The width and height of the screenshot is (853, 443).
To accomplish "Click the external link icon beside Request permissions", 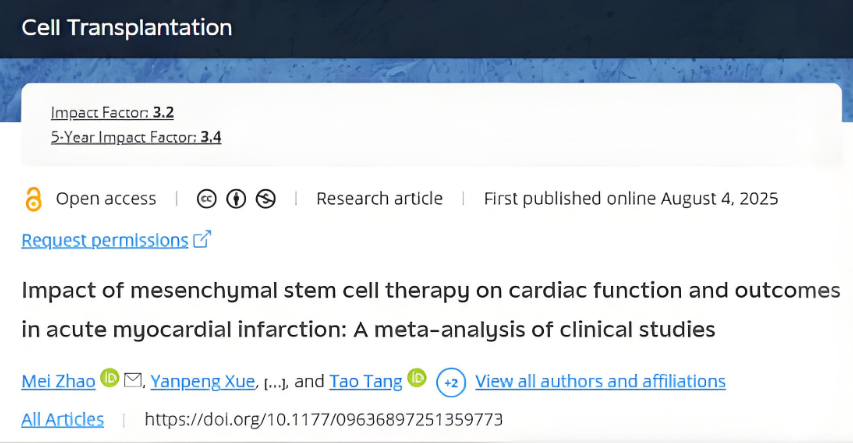I will (x=202, y=240).
